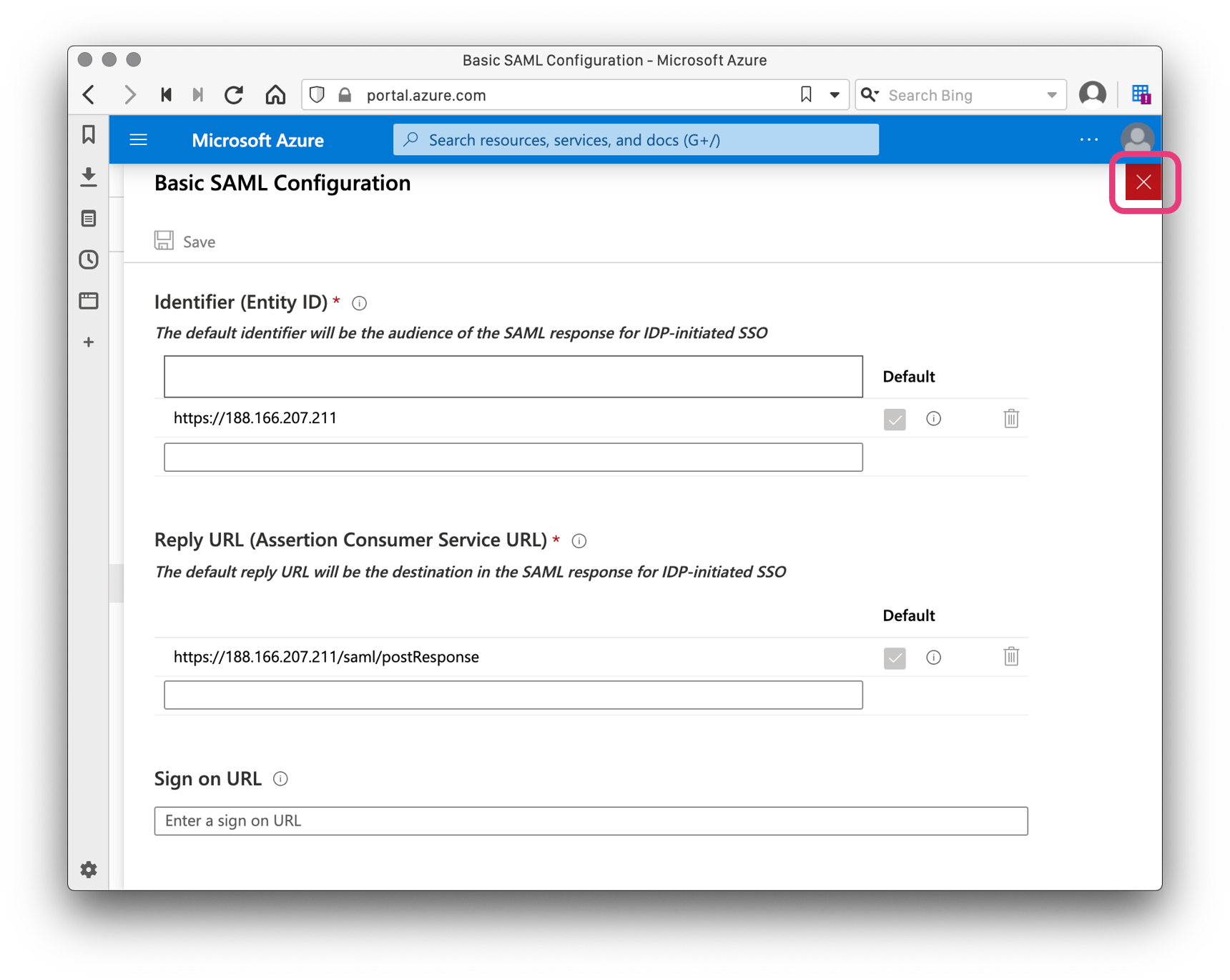The image size is (1230, 980).
Task: Open browsing history using the clock icon
Action: (x=88, y=259)
